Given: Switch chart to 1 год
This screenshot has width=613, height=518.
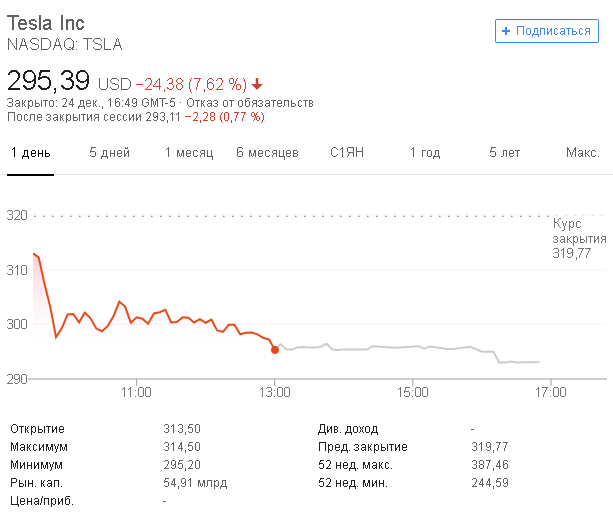Looking at the screenshot, I should point(425,153).
